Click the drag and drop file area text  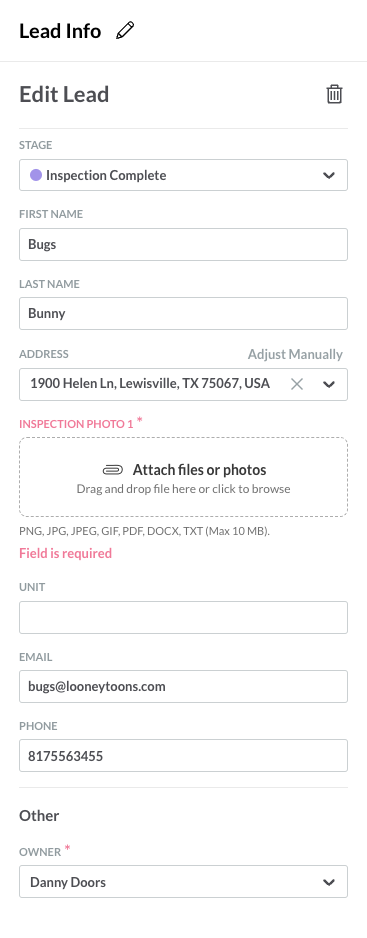point(183,489)
